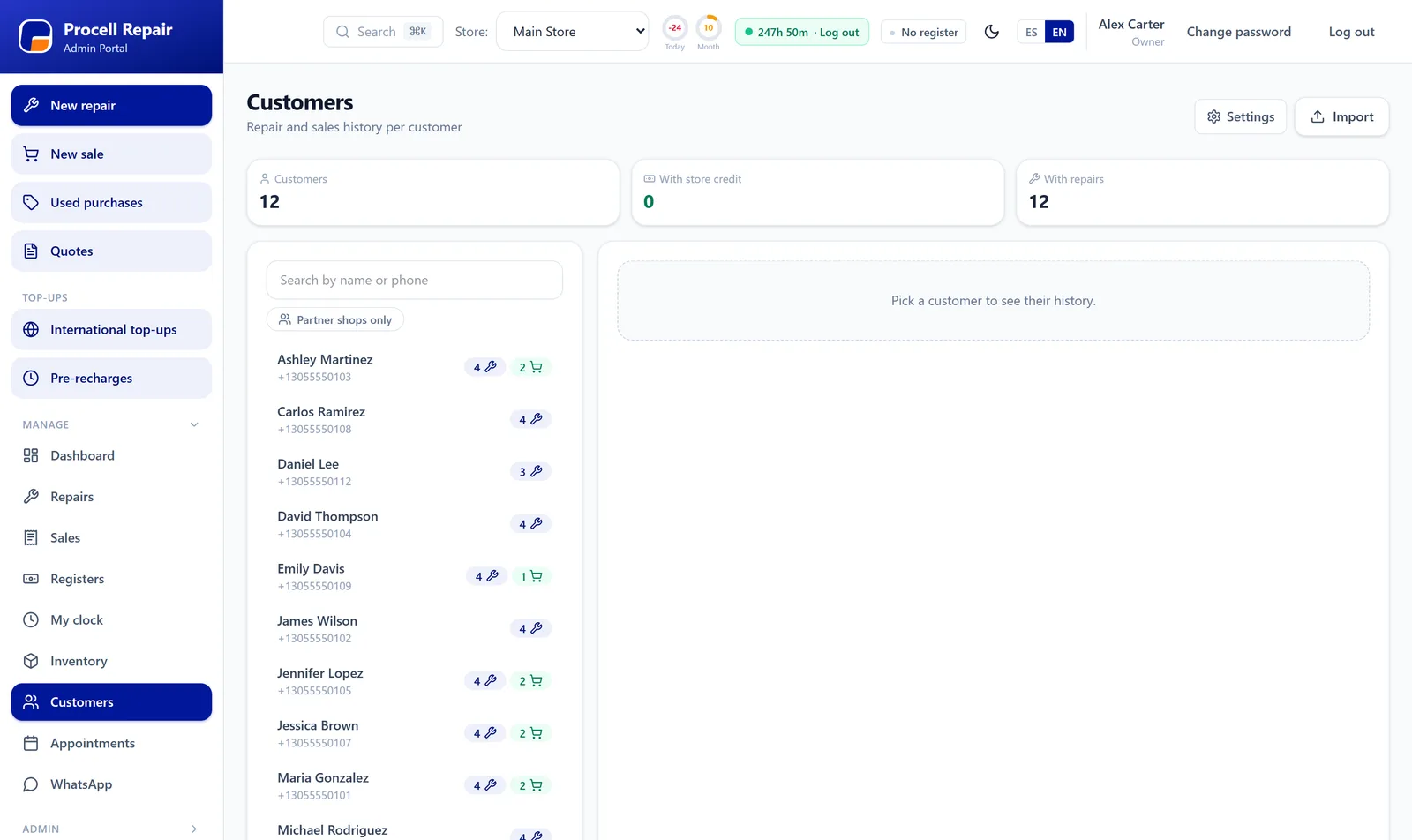1412x840 pixels.
Task: Select customer Jessica Brown
Action: pyautogui.click(x=414, y=733)
